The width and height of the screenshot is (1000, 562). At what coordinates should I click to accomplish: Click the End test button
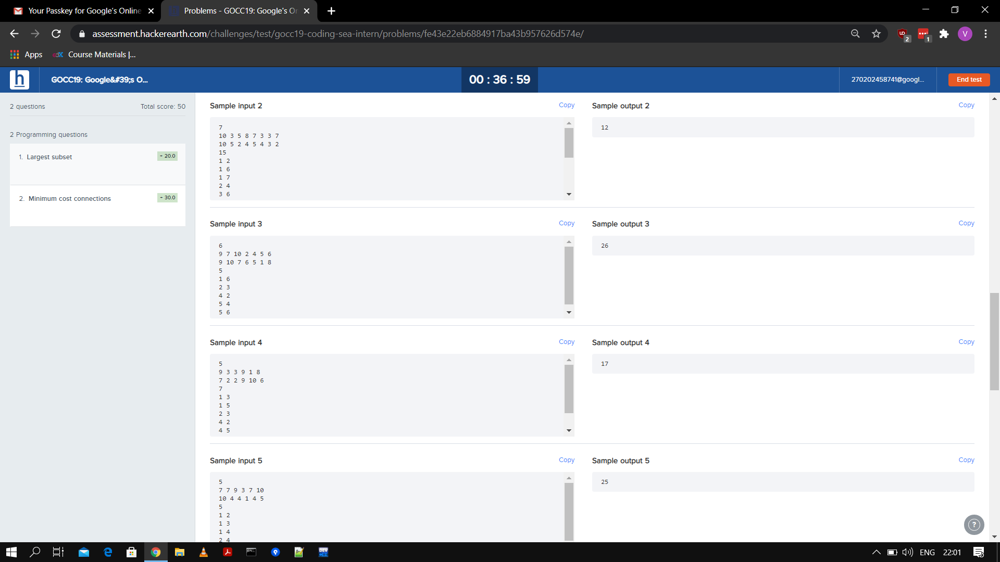point(969,80)
